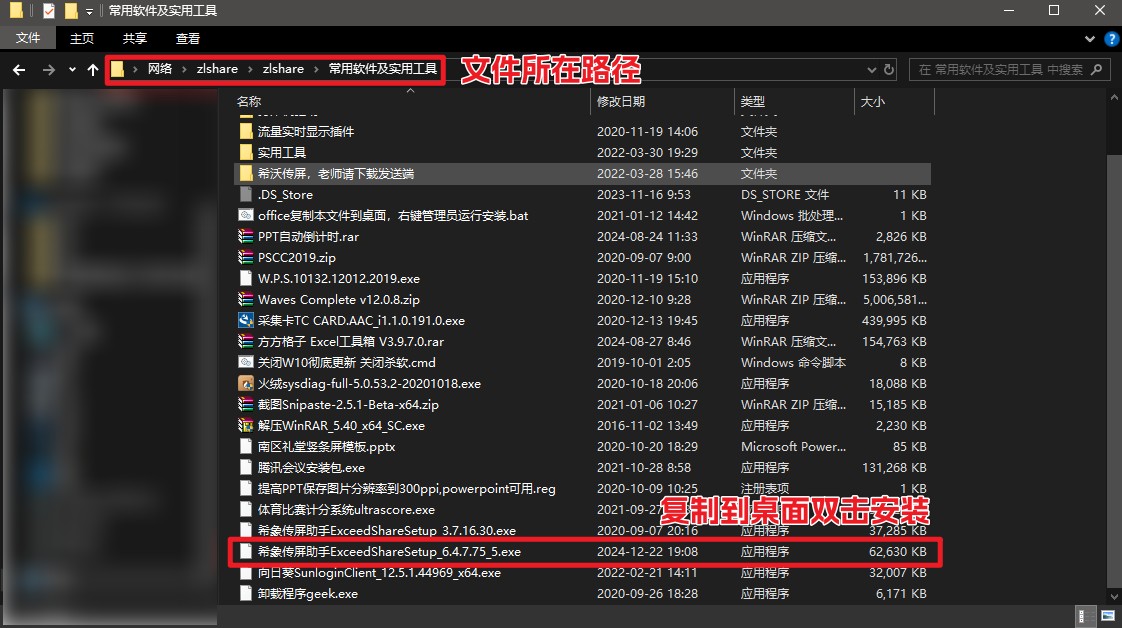Image resolution: width=1122 pixels, height=628 pixels.
Task: Select the 腾讯会议安装包.exe file icon
Action: pos(245,467)
